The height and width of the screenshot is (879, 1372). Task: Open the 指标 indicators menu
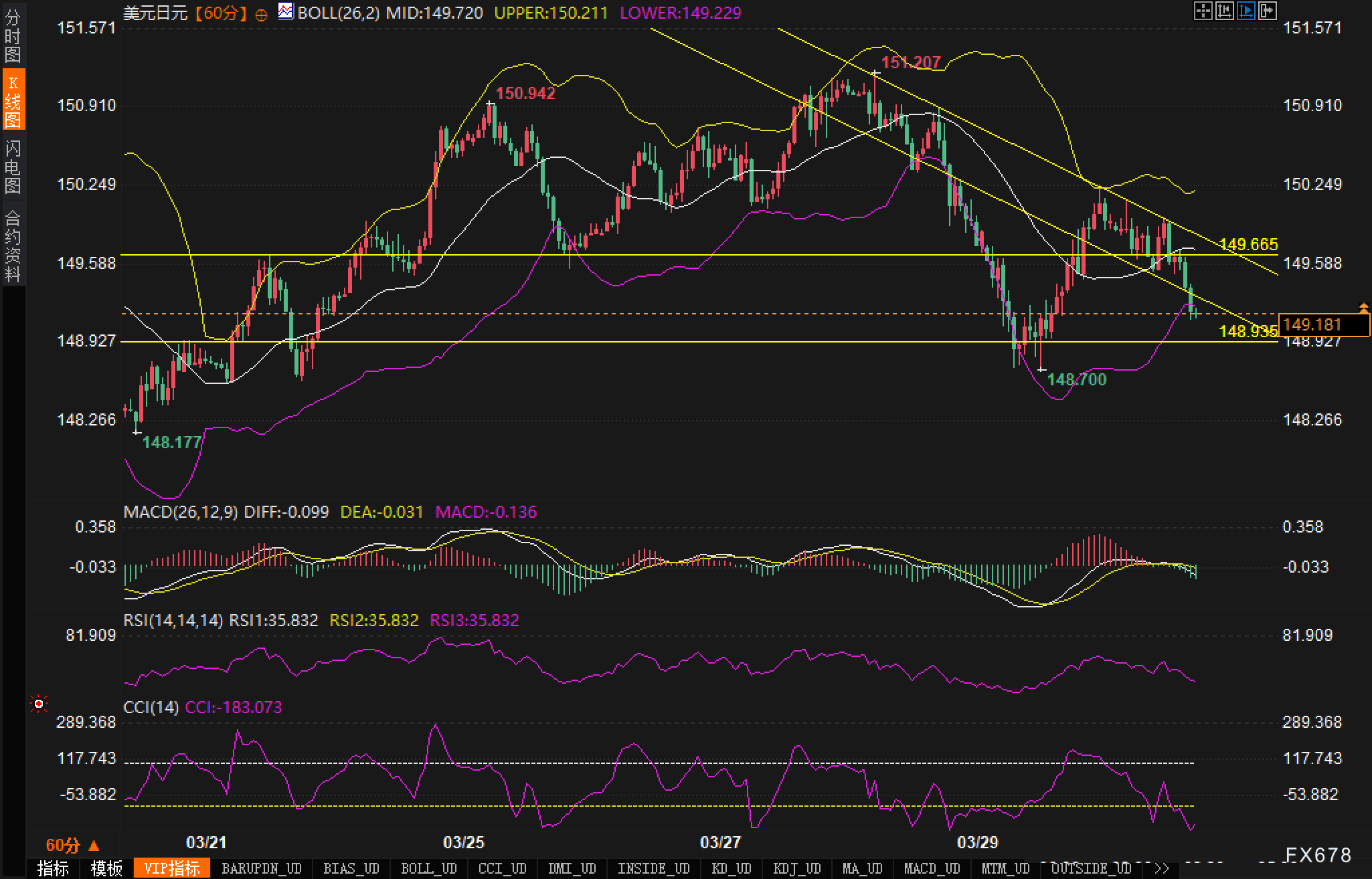pos(53,868)
